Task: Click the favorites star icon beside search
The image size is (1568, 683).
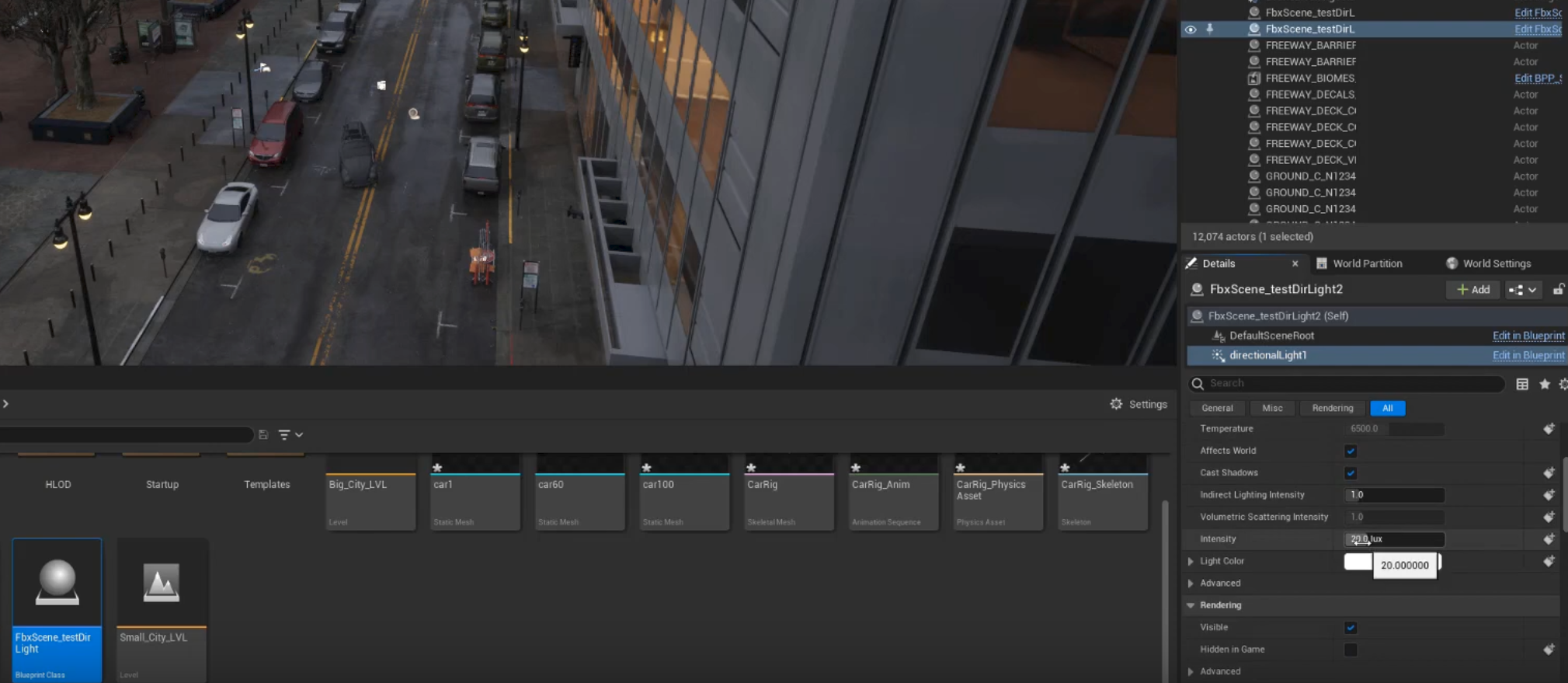Action: point(1544,384)
